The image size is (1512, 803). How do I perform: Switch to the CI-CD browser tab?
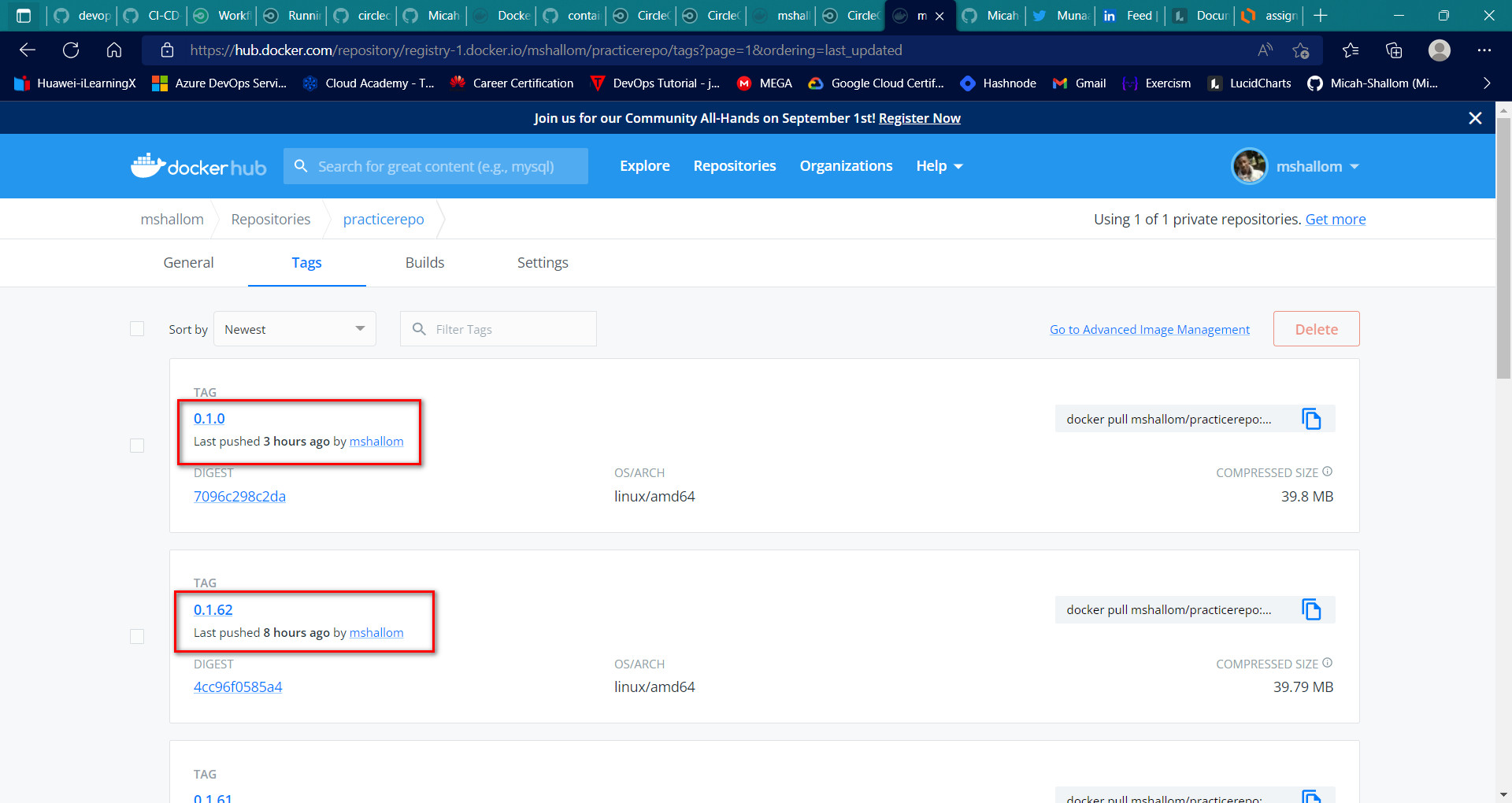pyautogui.click(x=152, y=16)
